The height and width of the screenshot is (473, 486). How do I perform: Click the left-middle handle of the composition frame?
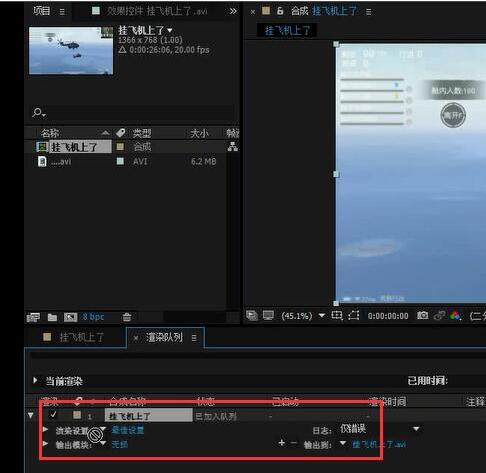point(336,174)
